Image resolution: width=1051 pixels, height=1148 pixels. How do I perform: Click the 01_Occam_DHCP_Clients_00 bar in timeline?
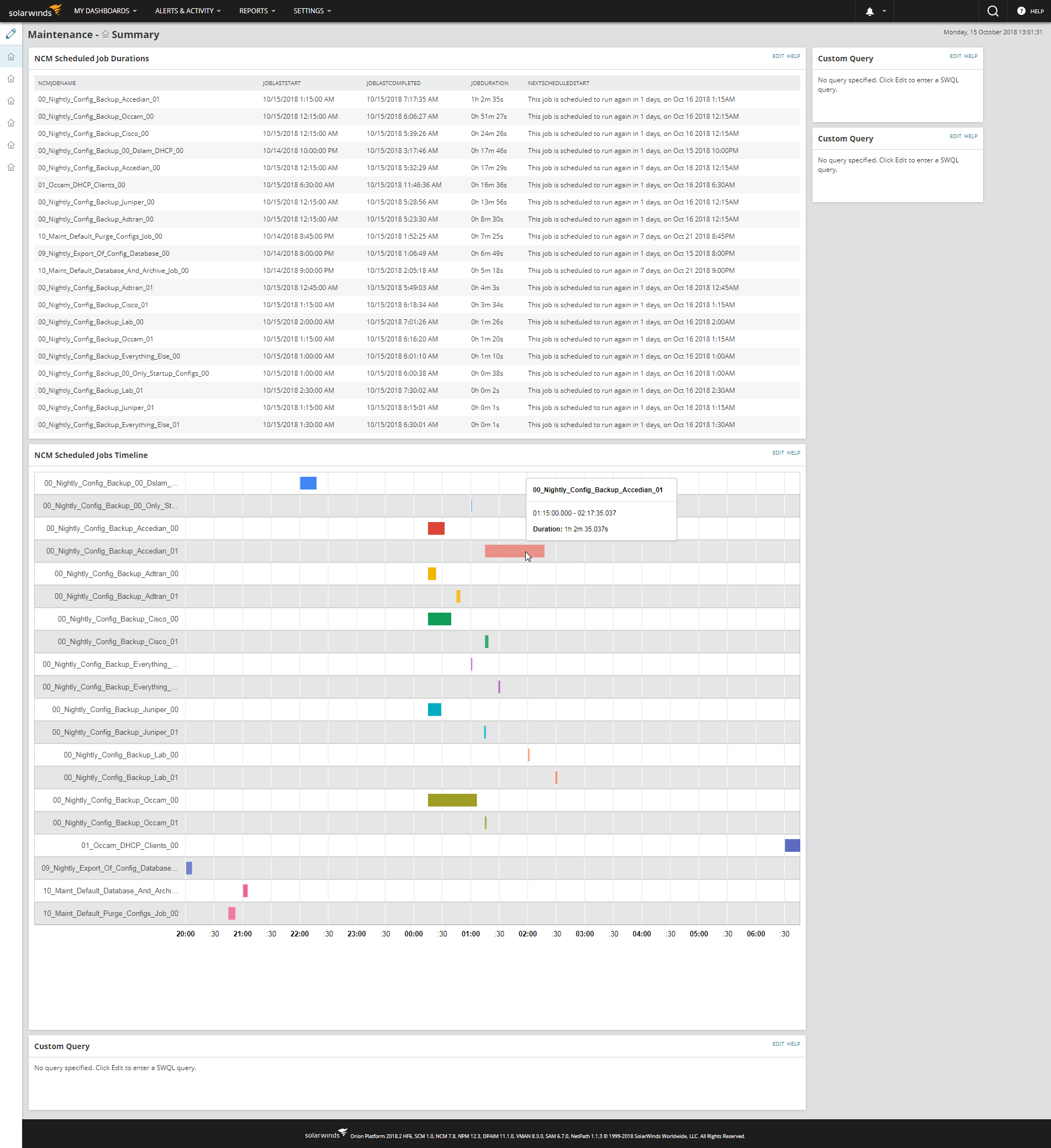pyautogui.click(x=793, y=846)
